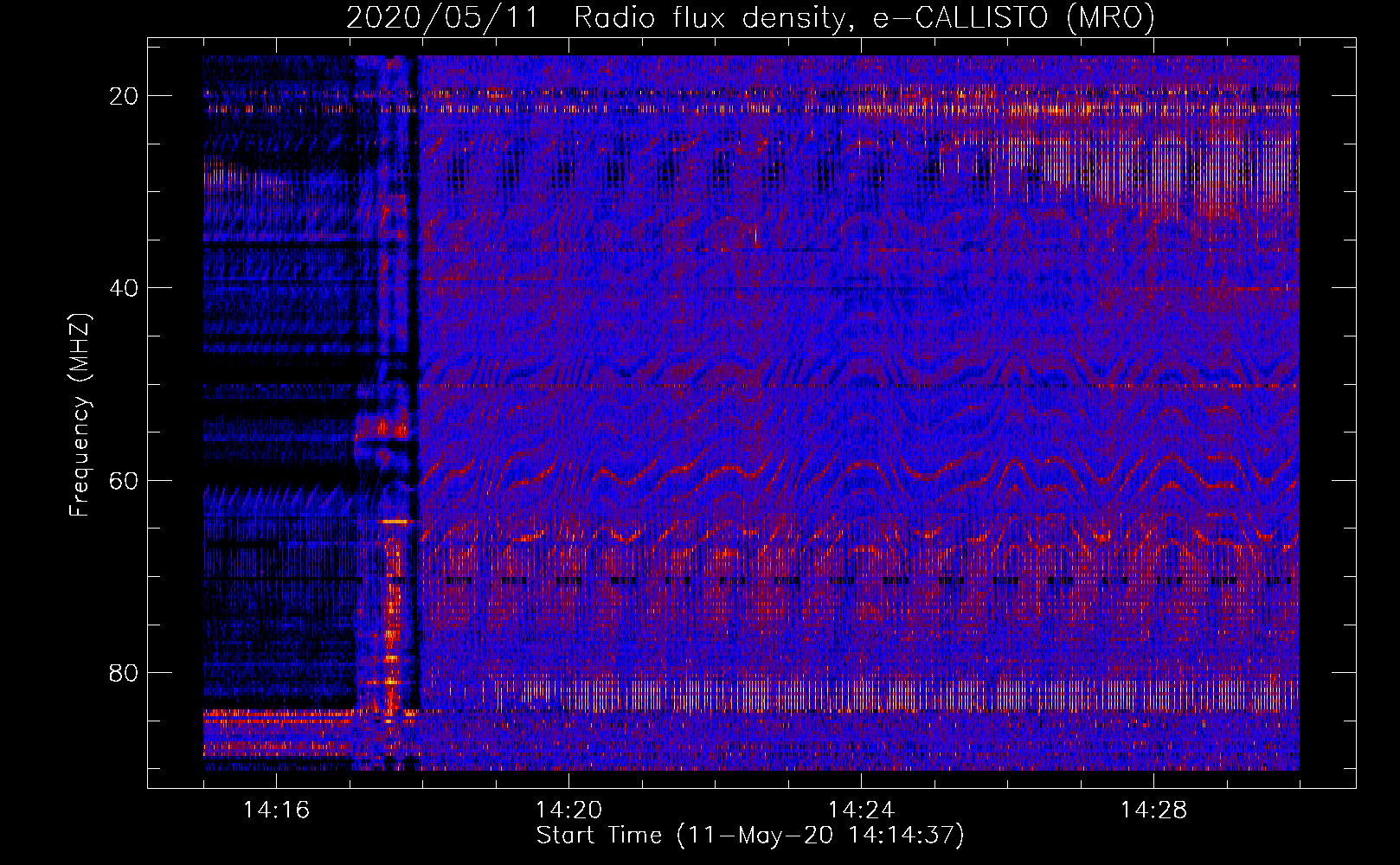
Task: Click the frequency tick label 20
Action: (125, 96)
